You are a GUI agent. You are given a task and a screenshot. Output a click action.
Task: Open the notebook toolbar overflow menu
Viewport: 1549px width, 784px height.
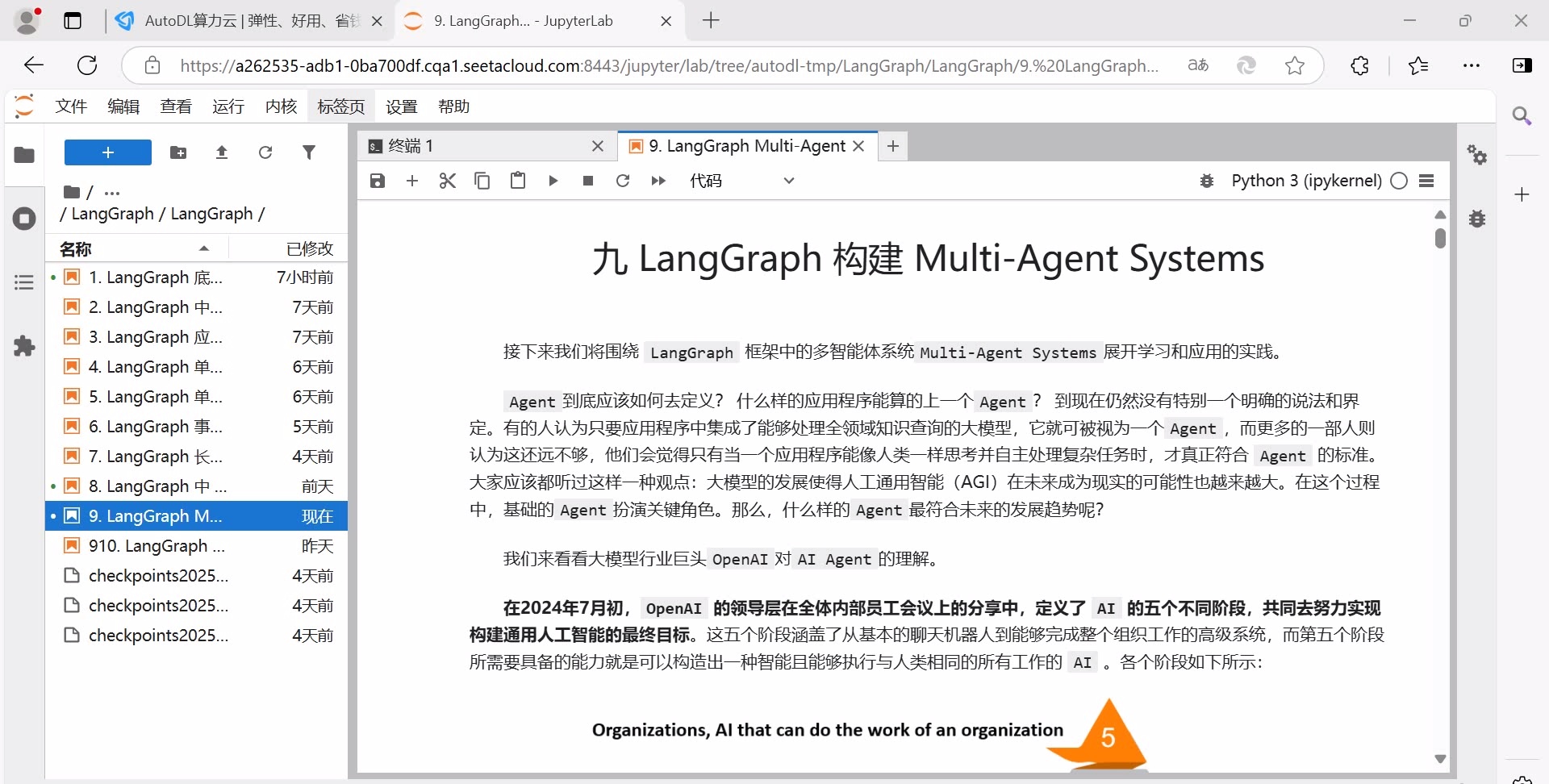point(1426,181)
